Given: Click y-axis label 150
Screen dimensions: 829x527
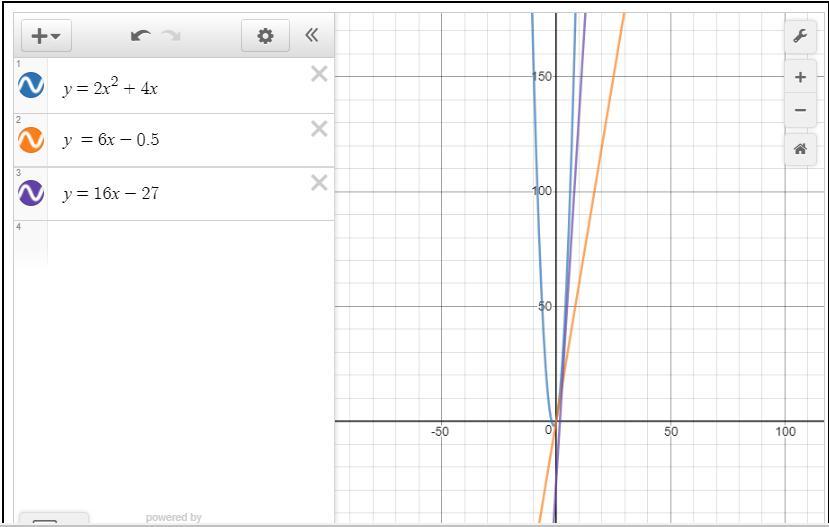Looking at the screenshot, I should coord(542,77).
